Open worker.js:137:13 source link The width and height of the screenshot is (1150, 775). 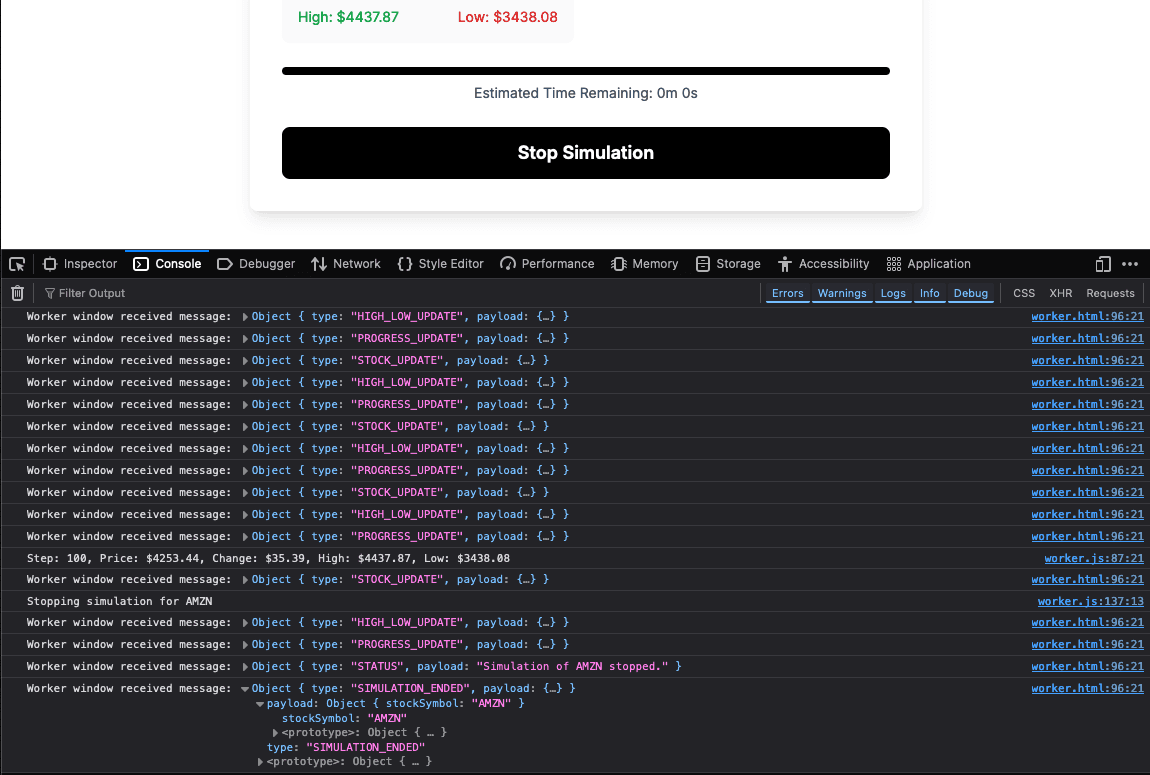[x=1090, y=602]
